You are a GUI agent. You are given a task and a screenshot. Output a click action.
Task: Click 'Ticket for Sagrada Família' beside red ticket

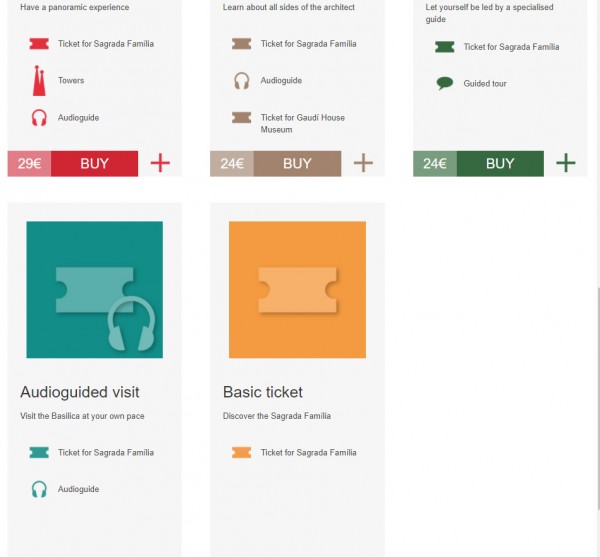(x=106, y=44)
